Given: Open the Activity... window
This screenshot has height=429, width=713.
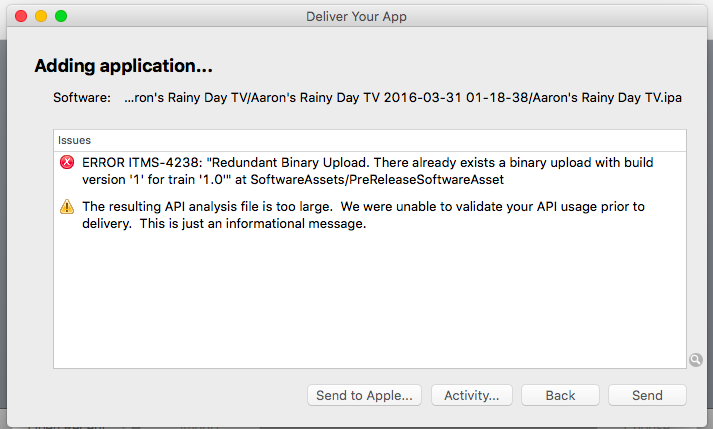Looking at the screenshot, I should (x=472, y=395).
